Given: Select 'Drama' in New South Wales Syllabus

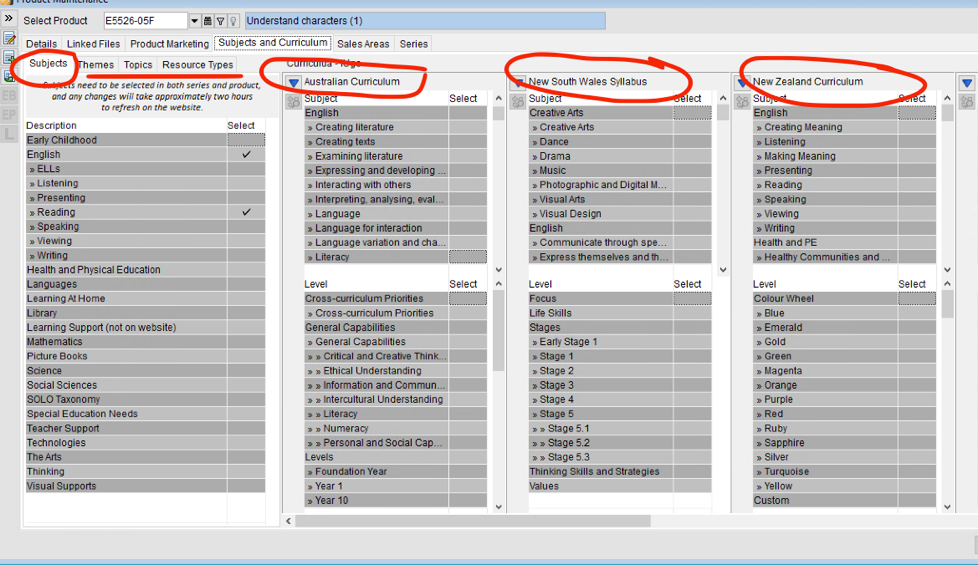Looking at the screenshot, I should click(601, 157).
